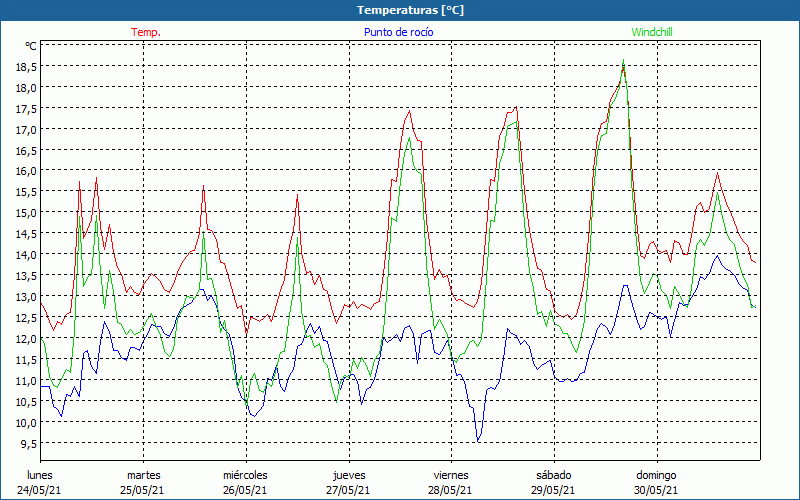Select the blue Punto de rocío legend label

[x=398, y=32]
